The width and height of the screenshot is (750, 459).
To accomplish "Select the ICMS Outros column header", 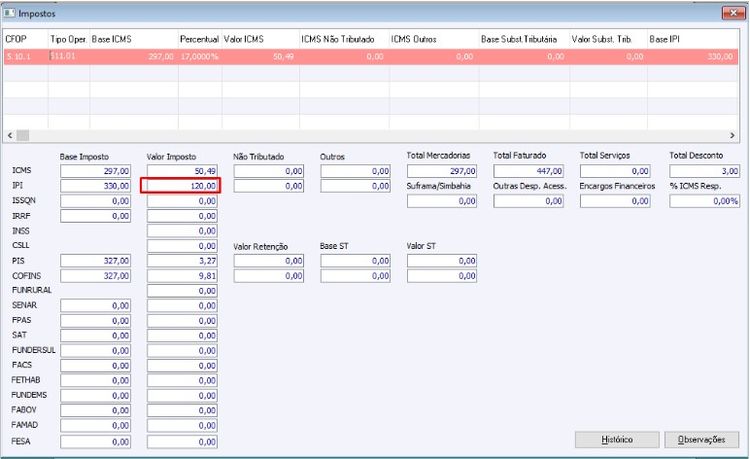I will 434,39.
